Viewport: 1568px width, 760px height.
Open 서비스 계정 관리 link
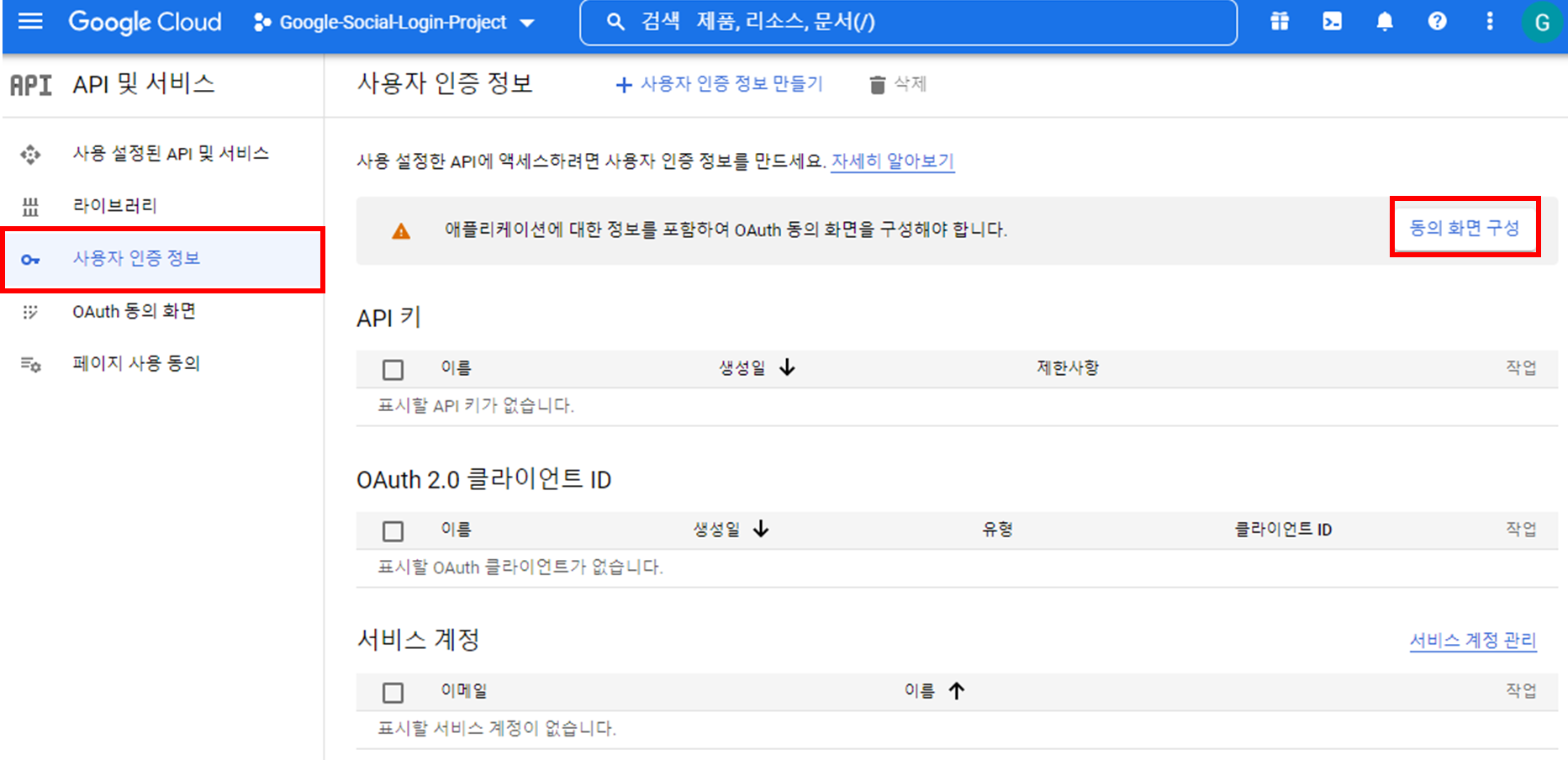(1472, 640)
